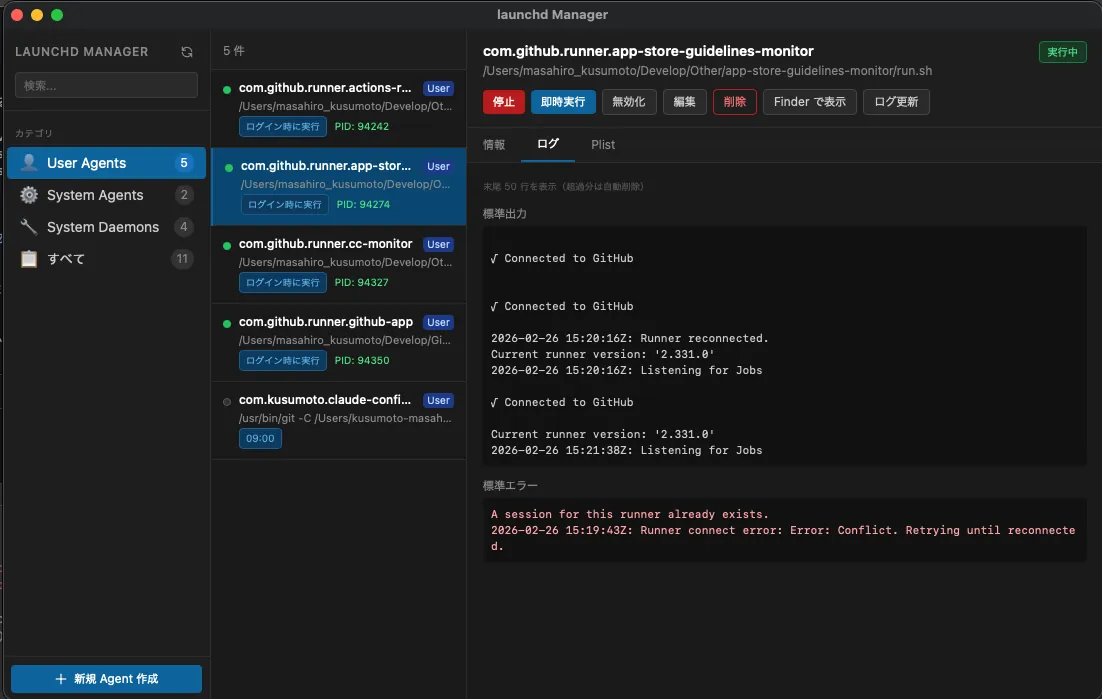1102x699 pixels.
Task: Click User Agents count badge 5
Action: (183, 162)
